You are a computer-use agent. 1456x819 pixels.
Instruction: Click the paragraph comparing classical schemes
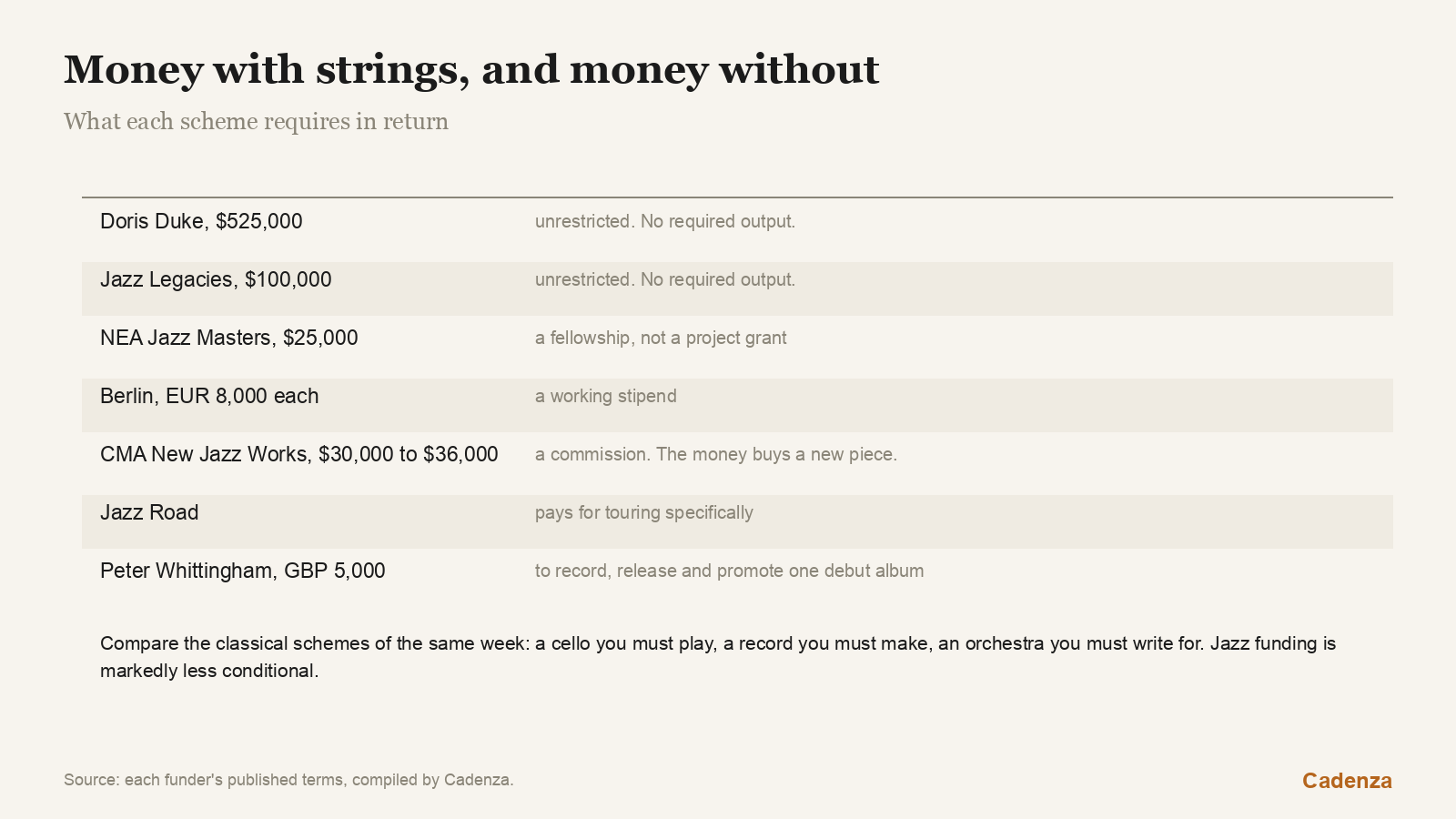718,657
